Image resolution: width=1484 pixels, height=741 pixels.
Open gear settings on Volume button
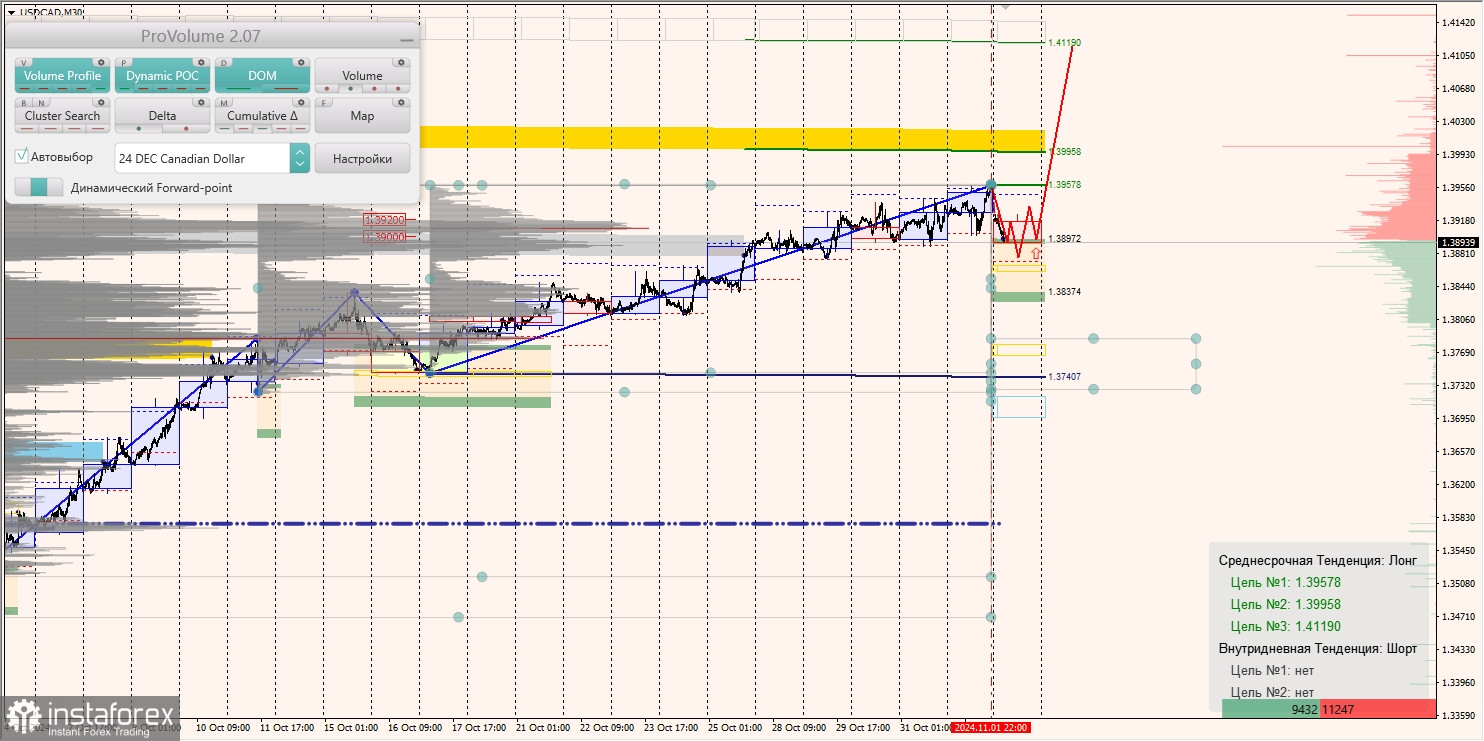401,62
